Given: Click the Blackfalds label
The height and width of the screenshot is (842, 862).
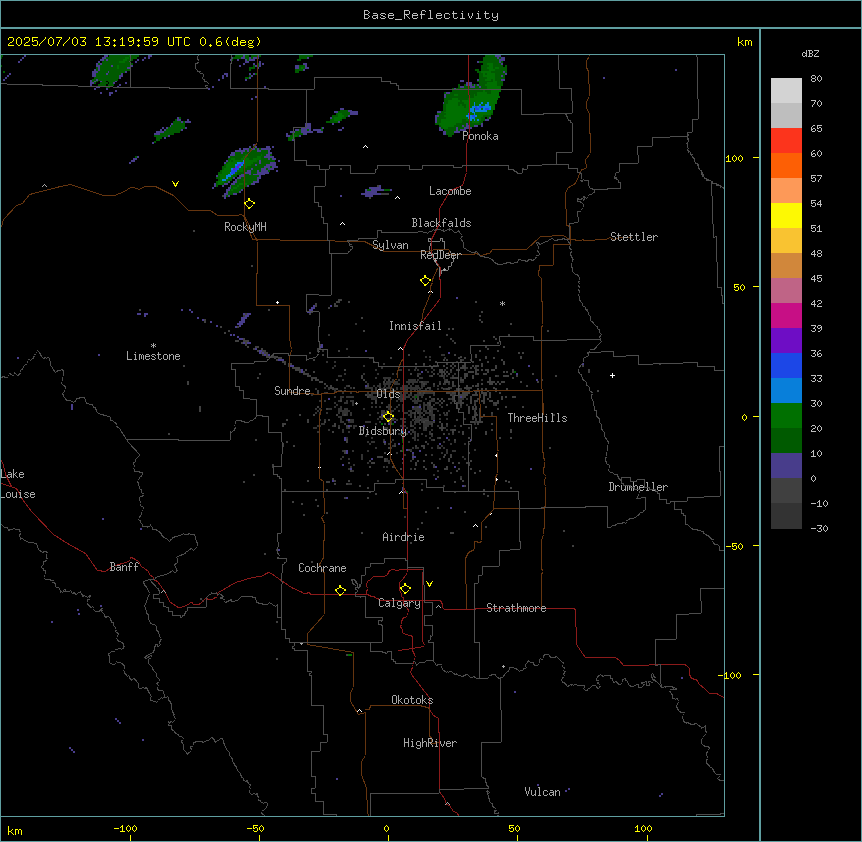Looking at the screenshot, I should (x=441, y=223).
